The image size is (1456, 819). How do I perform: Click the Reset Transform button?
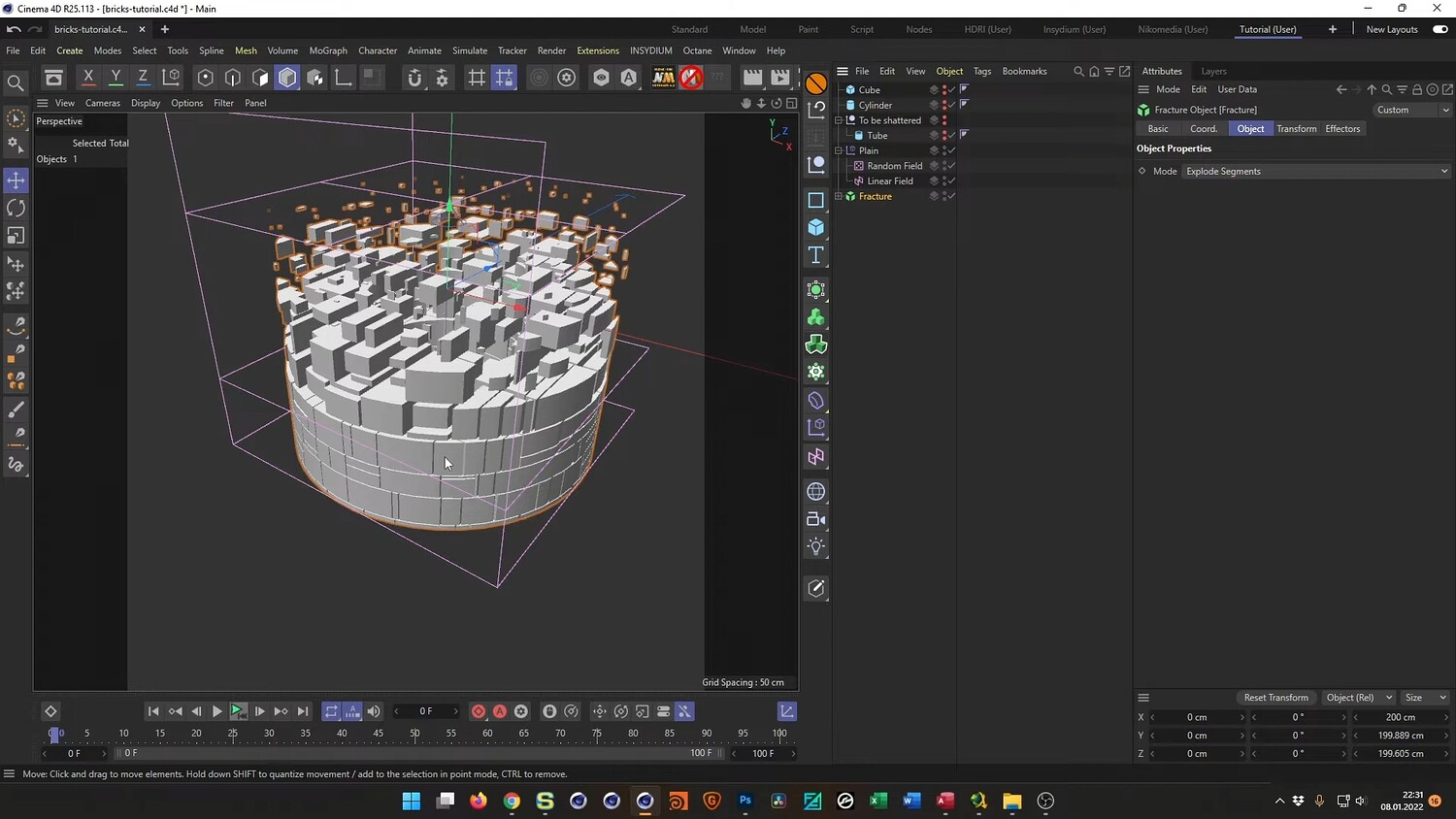tap(1275, 698)
